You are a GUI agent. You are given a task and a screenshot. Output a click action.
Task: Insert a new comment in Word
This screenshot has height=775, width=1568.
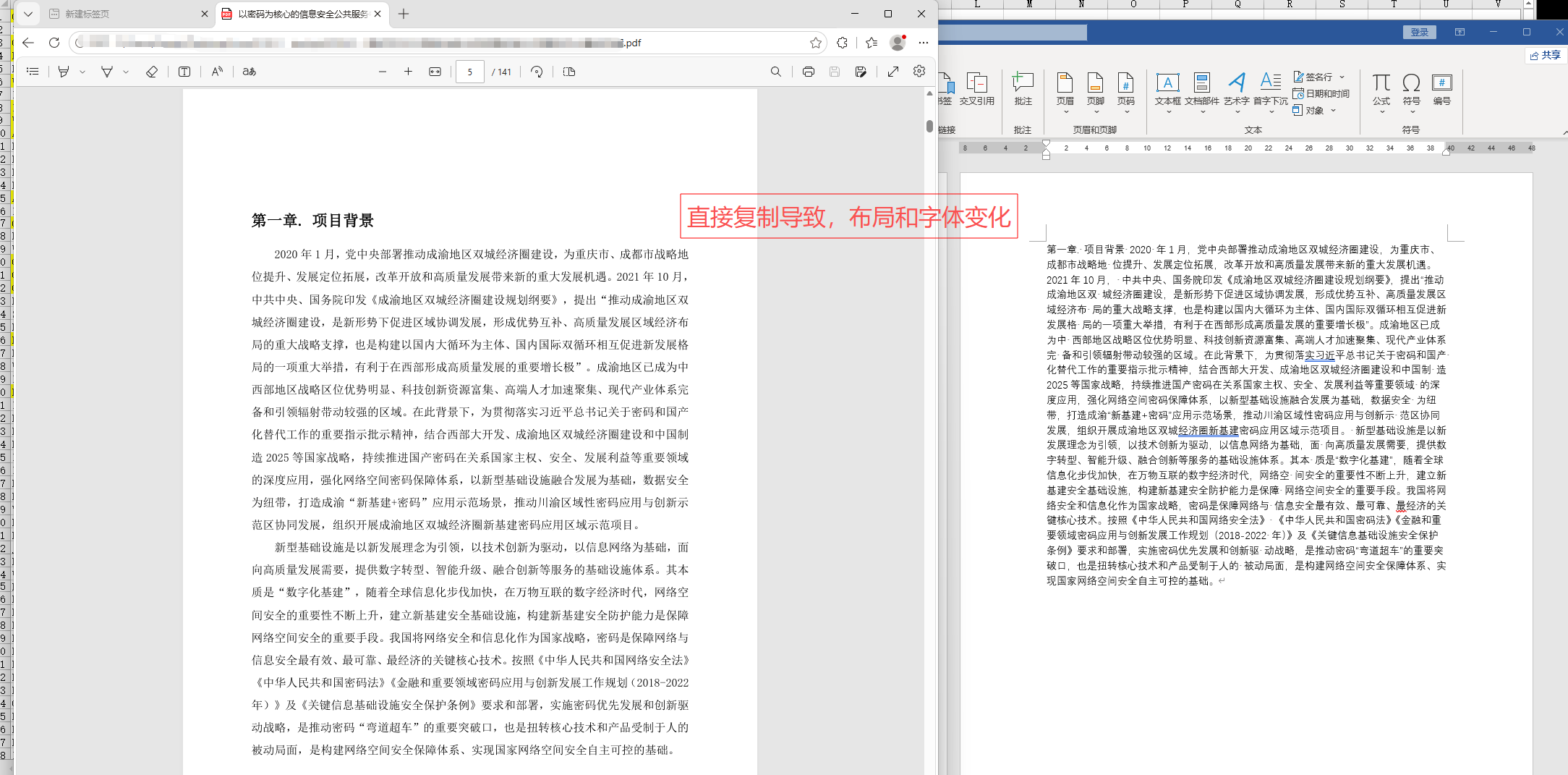coord(1023,89)
